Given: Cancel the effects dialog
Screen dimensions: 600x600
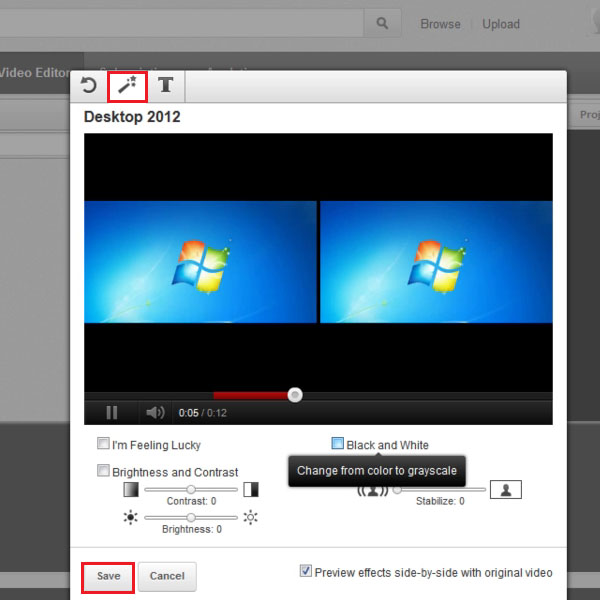Looking at the screenshot, I should pos(167,576).
